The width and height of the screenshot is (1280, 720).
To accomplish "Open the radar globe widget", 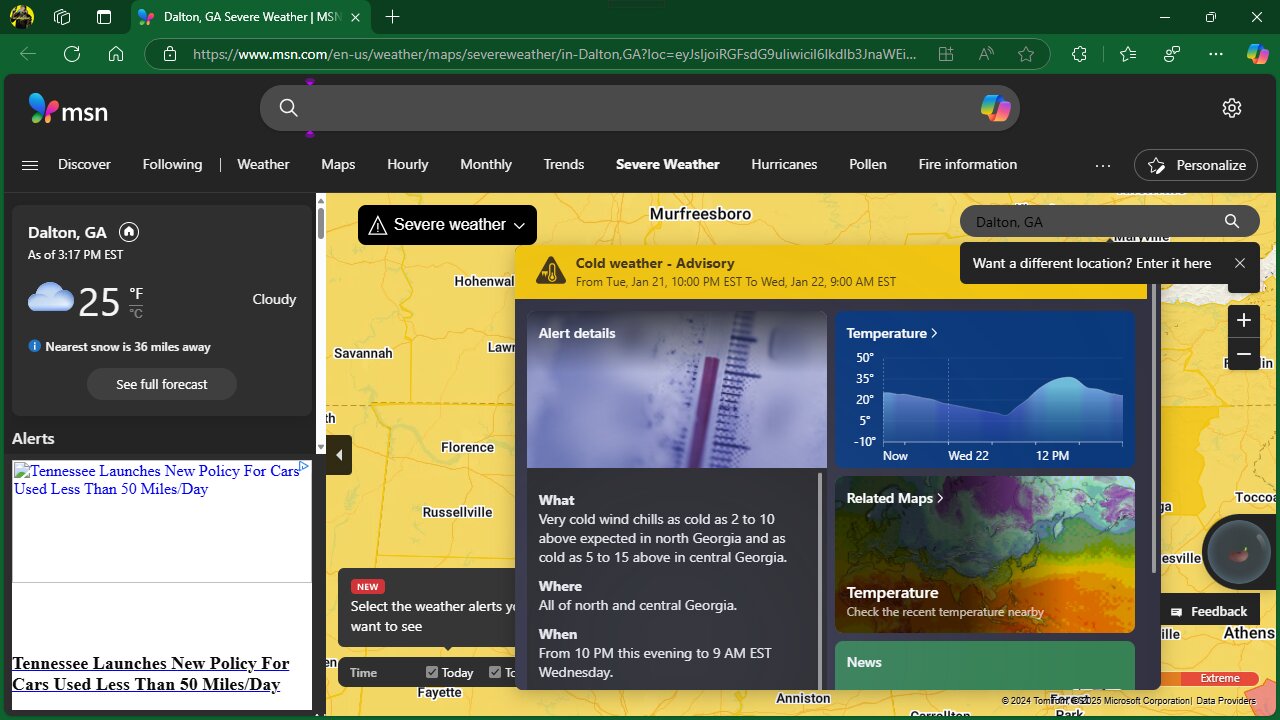I will click(1240, 553).
